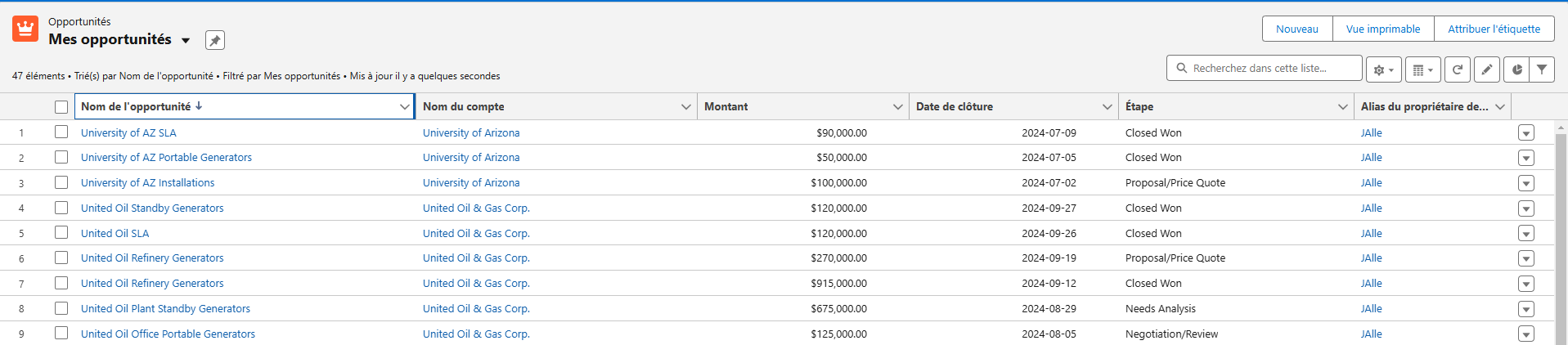Open the Montant column chevron menu
The image size is (1568, 345).
pyautogui.click(x=897, y=107)
